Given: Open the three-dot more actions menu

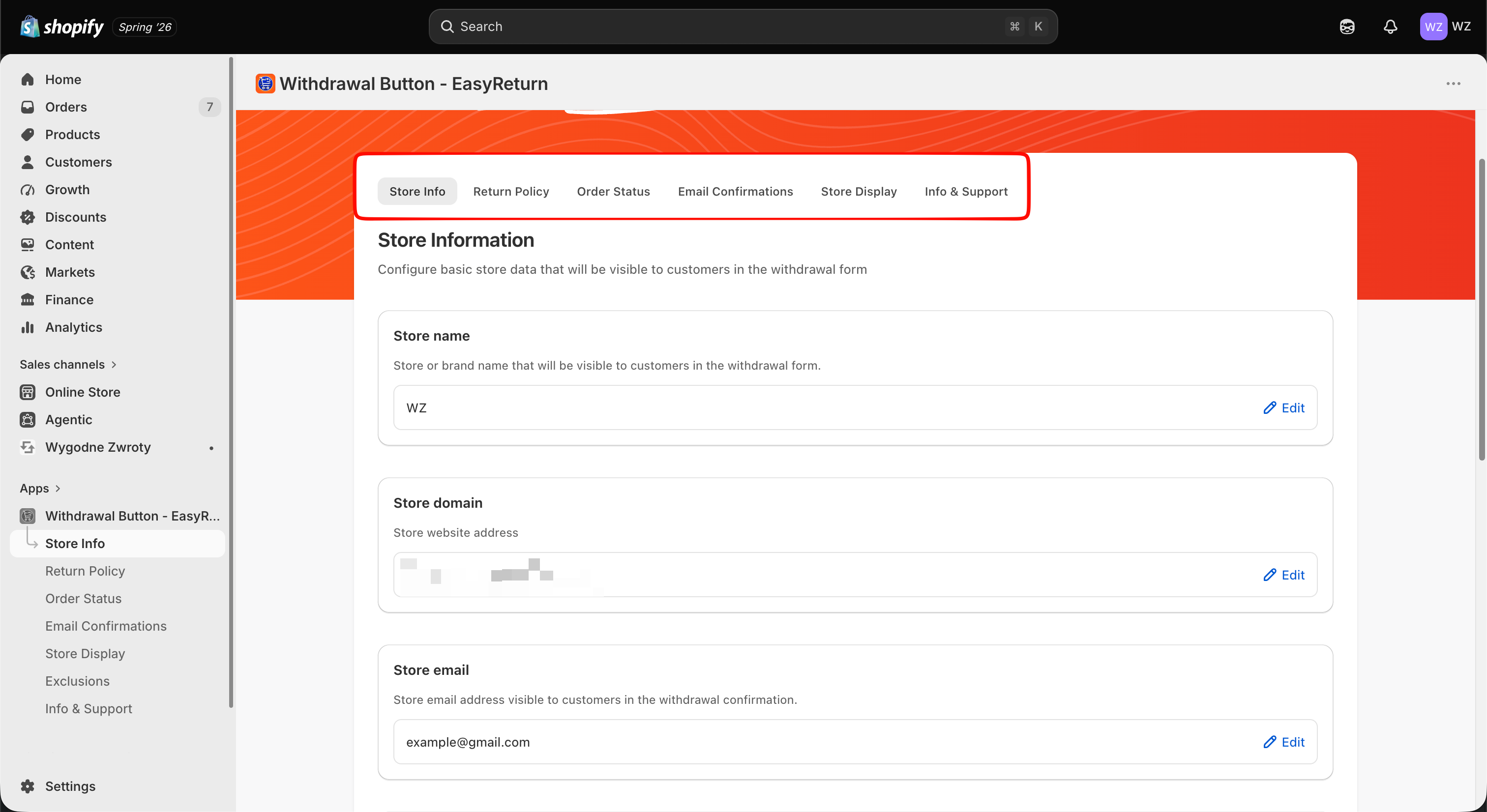Looking at the screenshot, I should pos(1454,84).
